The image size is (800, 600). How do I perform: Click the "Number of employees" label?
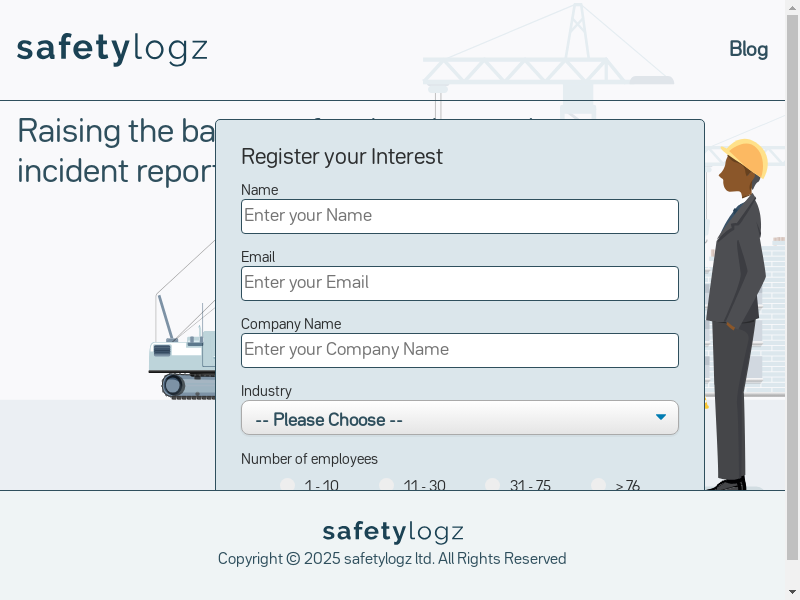coord(309,459)
